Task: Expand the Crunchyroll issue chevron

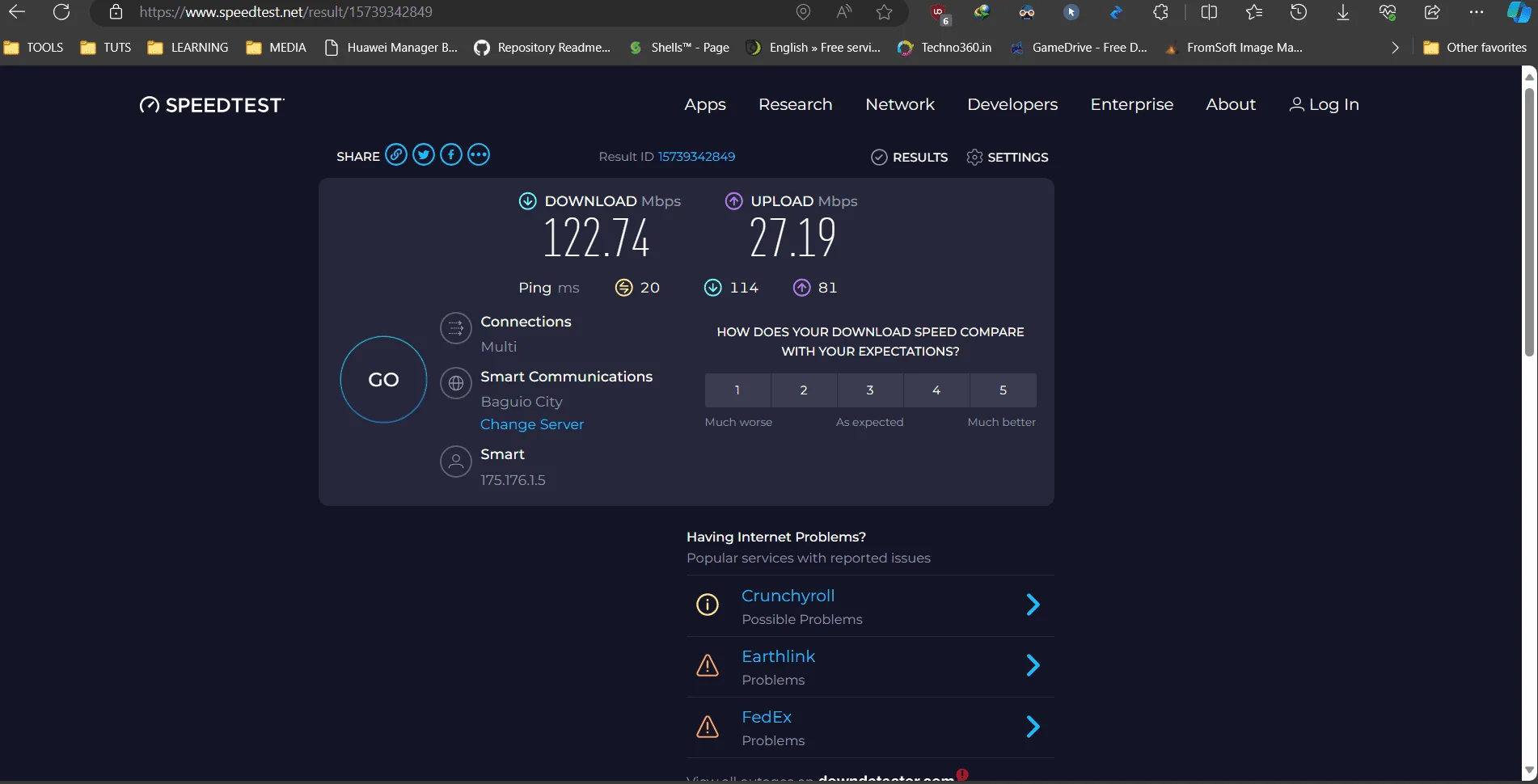Action: pyautogui.click(x=1033, y=605)
